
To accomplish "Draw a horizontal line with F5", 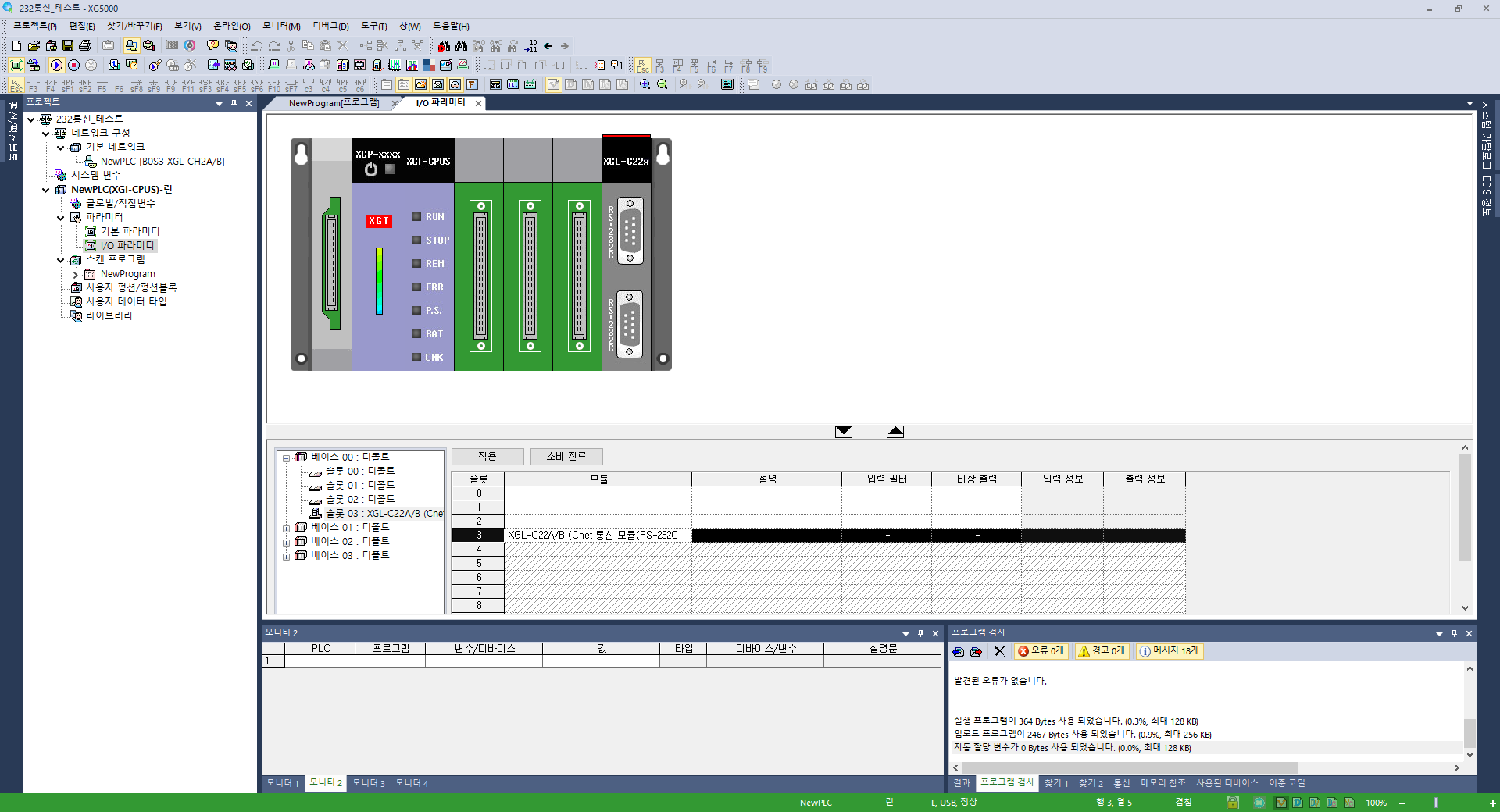I will (x=102, y=84).
